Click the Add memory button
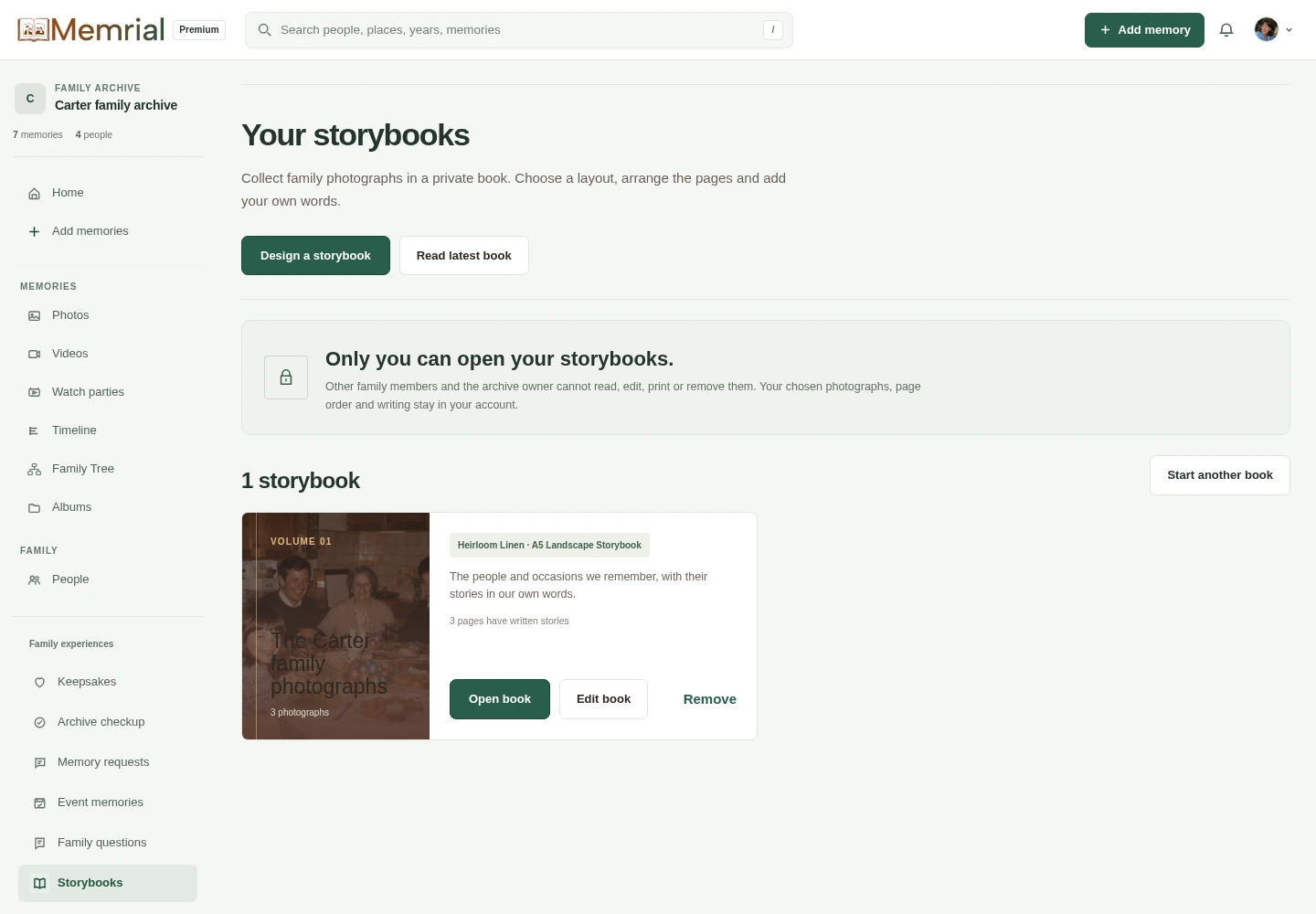The height and width of the screenshot is (914, 1316). click(1144, 30)
